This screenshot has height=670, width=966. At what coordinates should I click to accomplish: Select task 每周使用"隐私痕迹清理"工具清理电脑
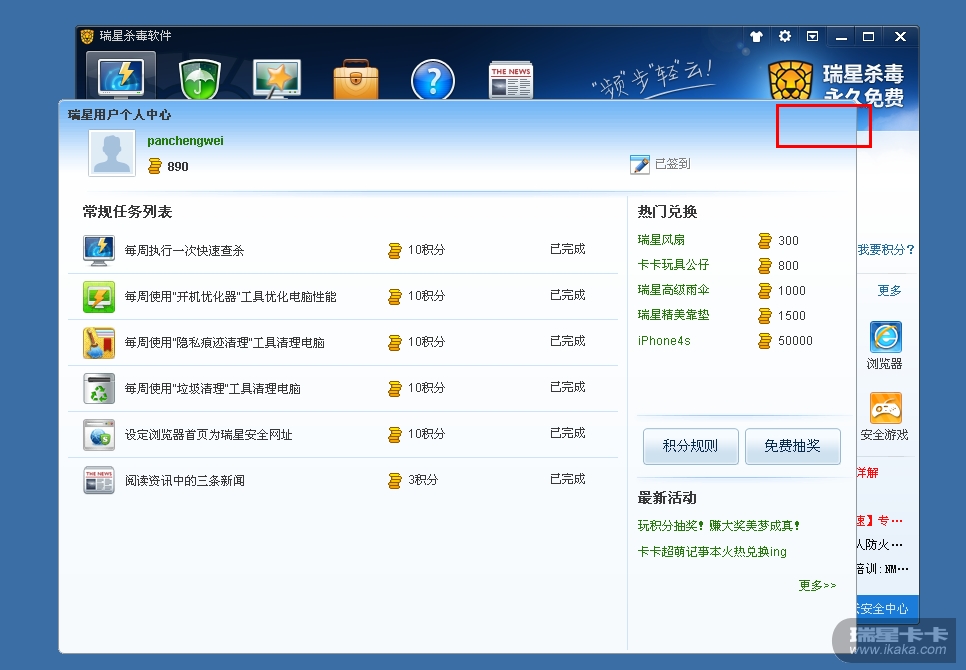pos(224,342)
